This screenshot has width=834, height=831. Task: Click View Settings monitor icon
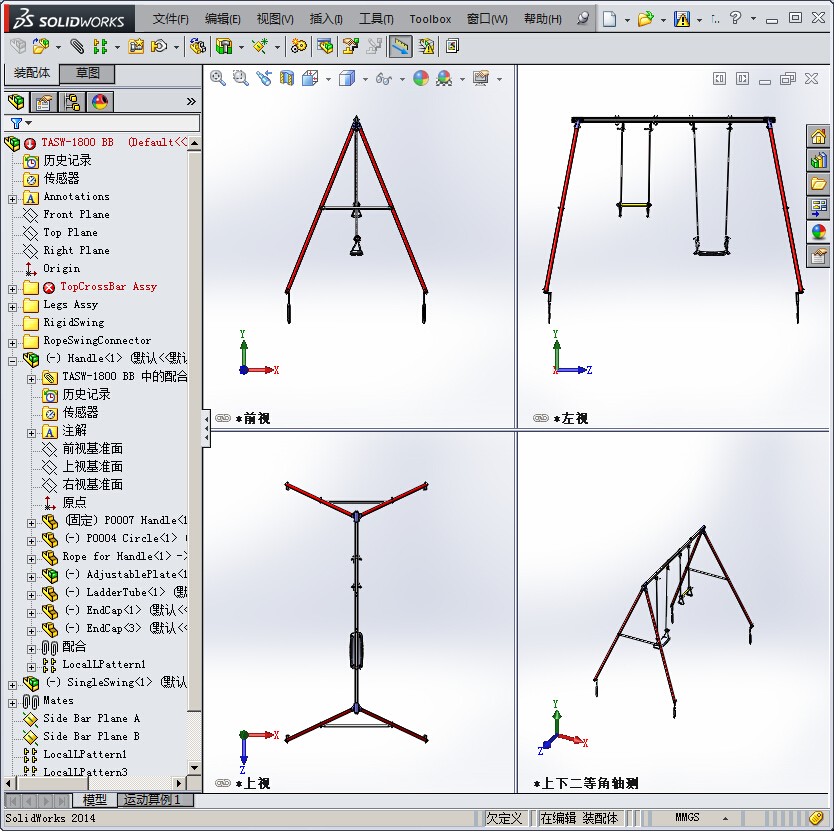point(481,78)
